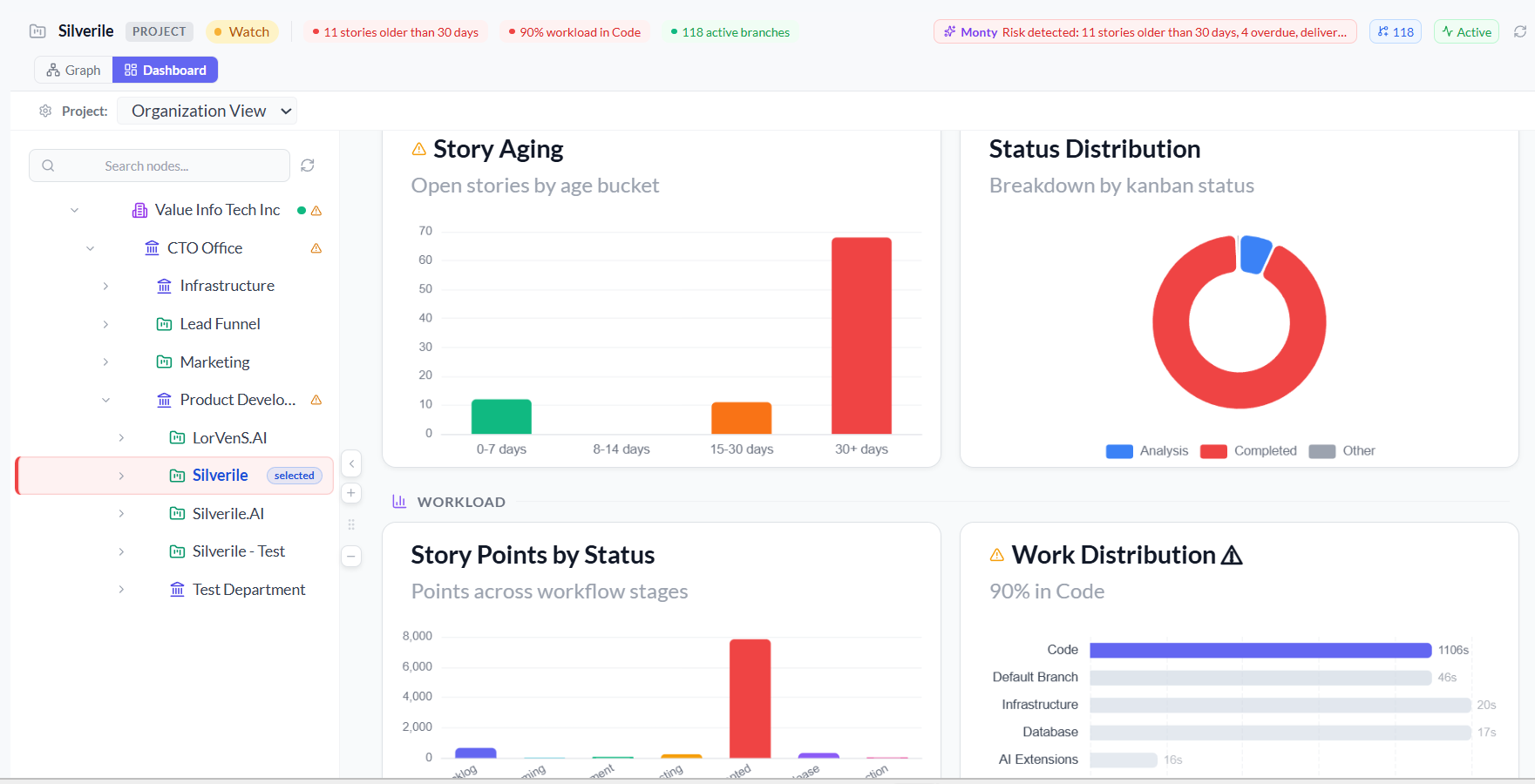Expand the Lead Funnel tree node

[x=105, y=324]
